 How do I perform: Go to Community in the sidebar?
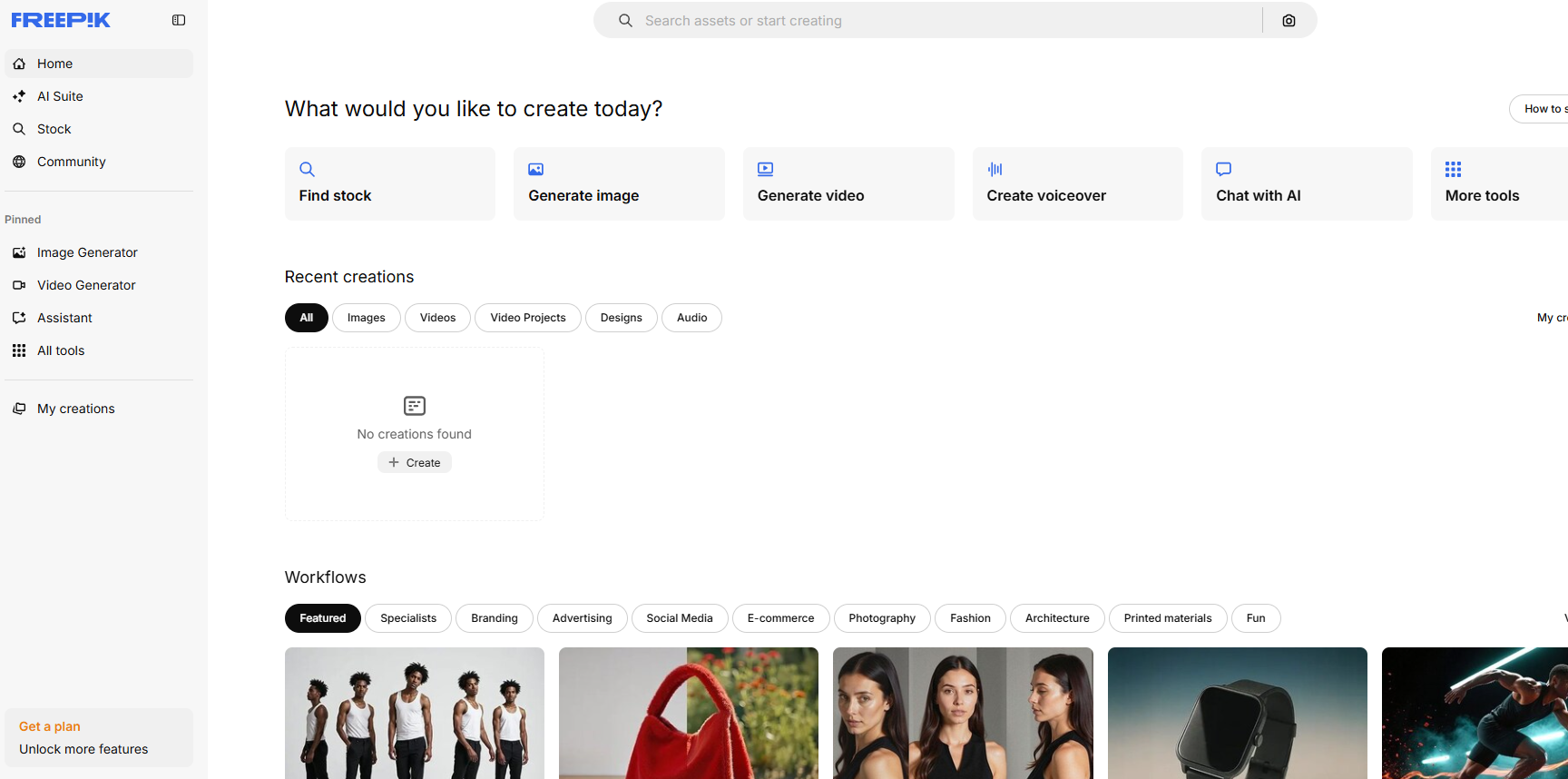[x=71, y=162]
